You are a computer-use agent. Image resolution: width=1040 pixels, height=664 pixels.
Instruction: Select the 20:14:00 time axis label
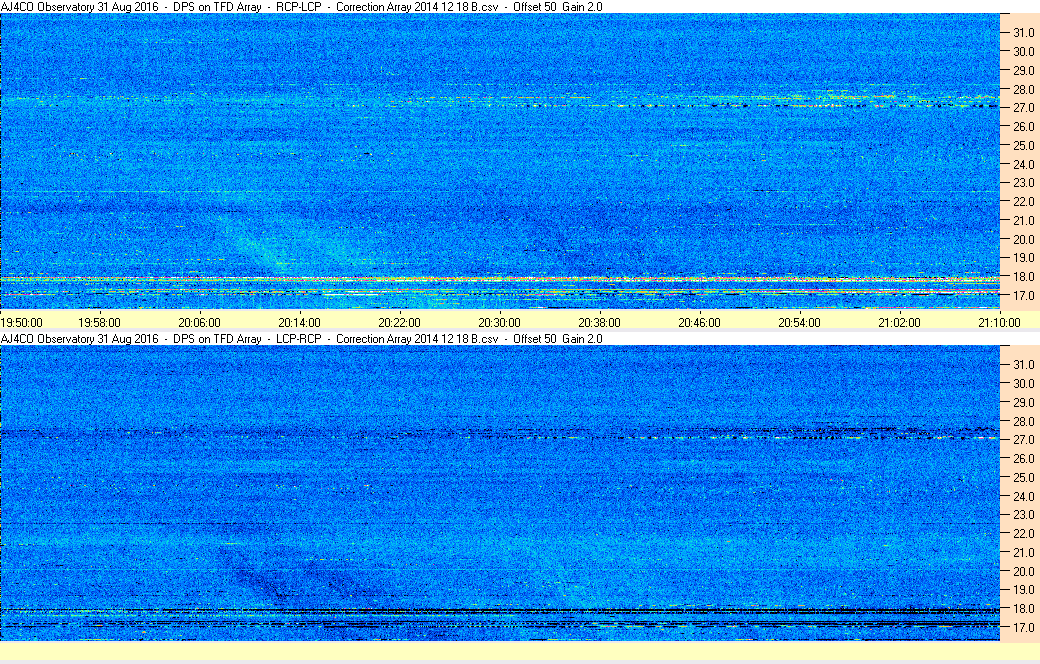pos(299,323)
